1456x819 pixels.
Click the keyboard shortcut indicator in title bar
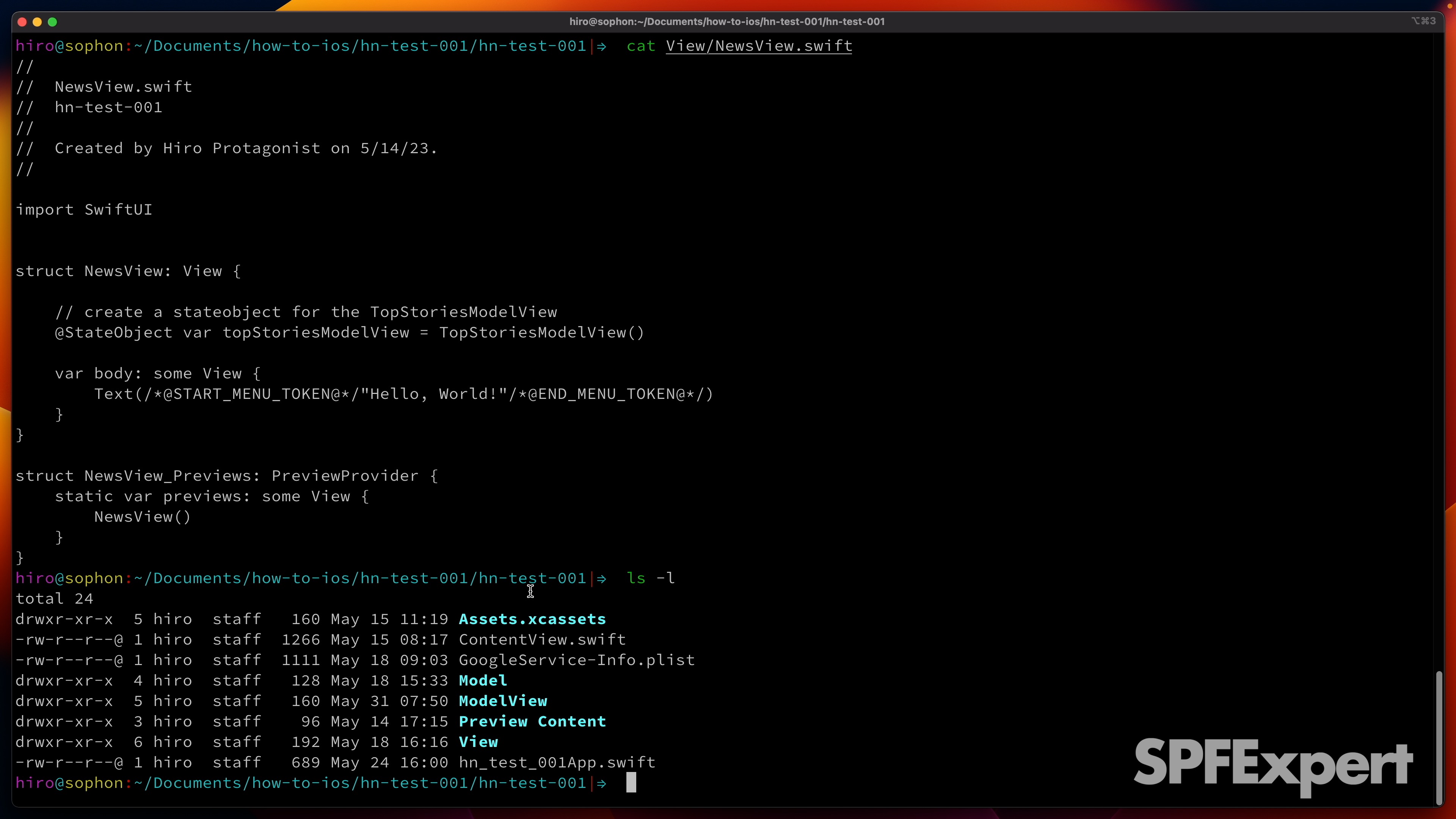1423,21
